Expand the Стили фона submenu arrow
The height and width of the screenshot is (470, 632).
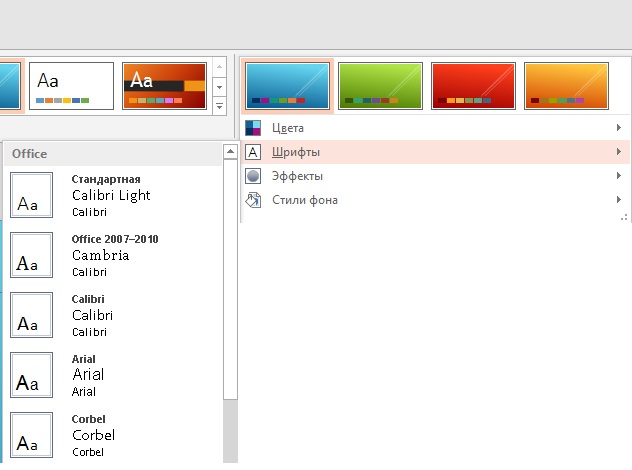(619, 200)
